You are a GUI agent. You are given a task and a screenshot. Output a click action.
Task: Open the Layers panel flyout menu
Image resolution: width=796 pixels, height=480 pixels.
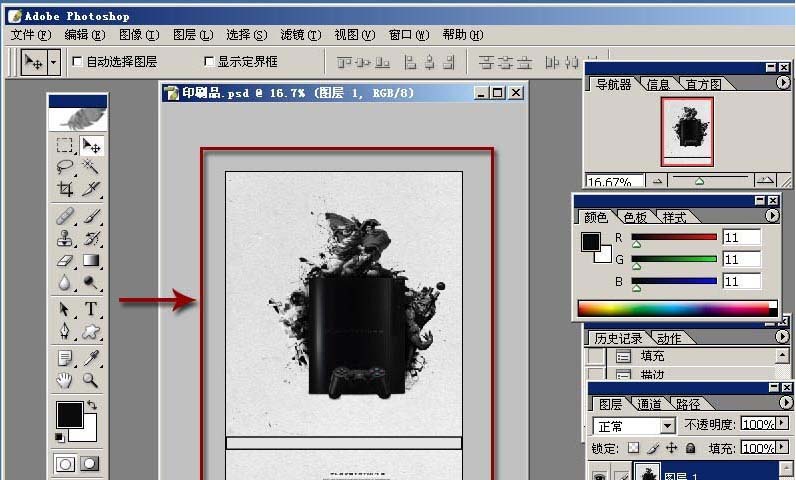click(785, 402)
